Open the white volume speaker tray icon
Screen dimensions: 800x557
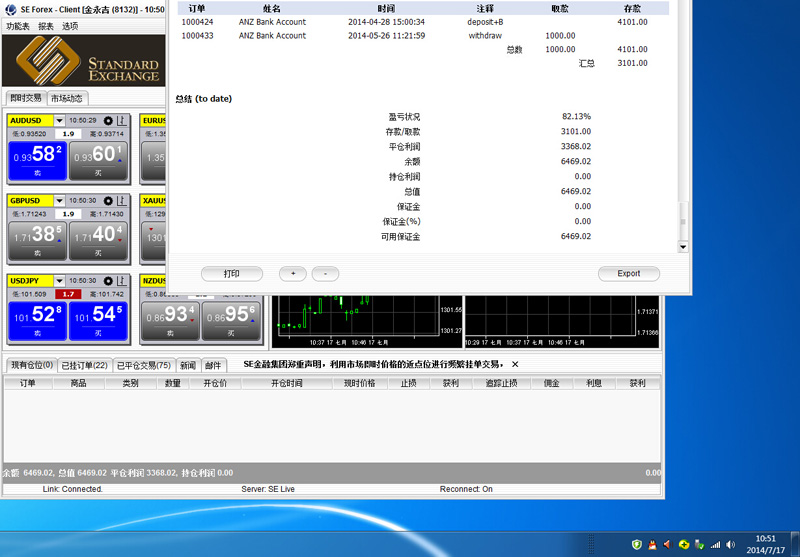pos(731,544)
